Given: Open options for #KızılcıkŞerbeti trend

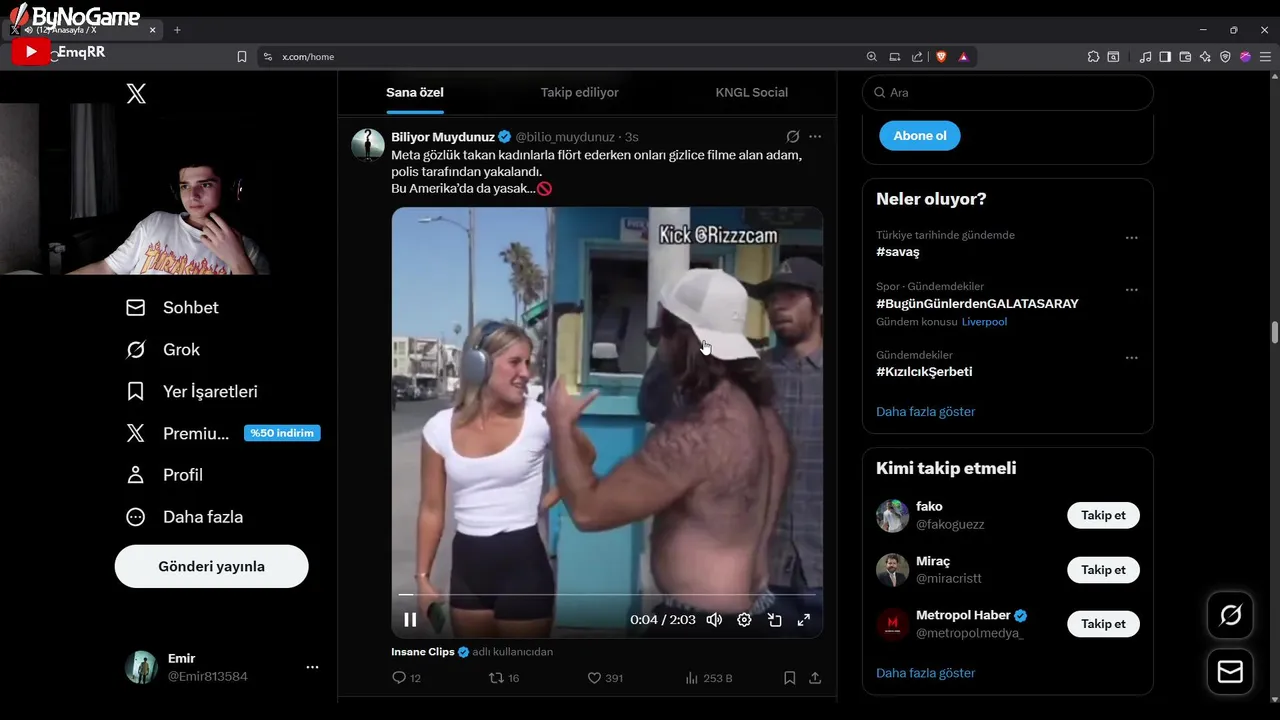Looking at the screenshot, I should [1131, 358].
